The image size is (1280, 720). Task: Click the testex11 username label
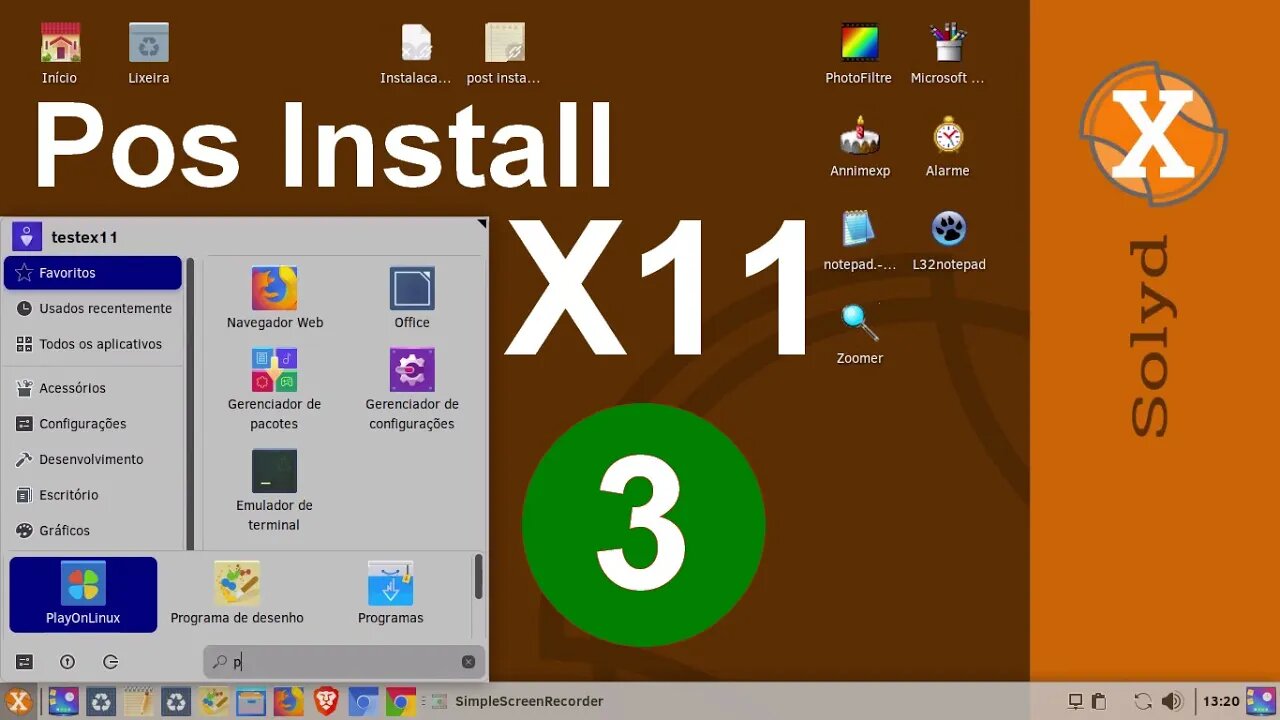(84, 237)
